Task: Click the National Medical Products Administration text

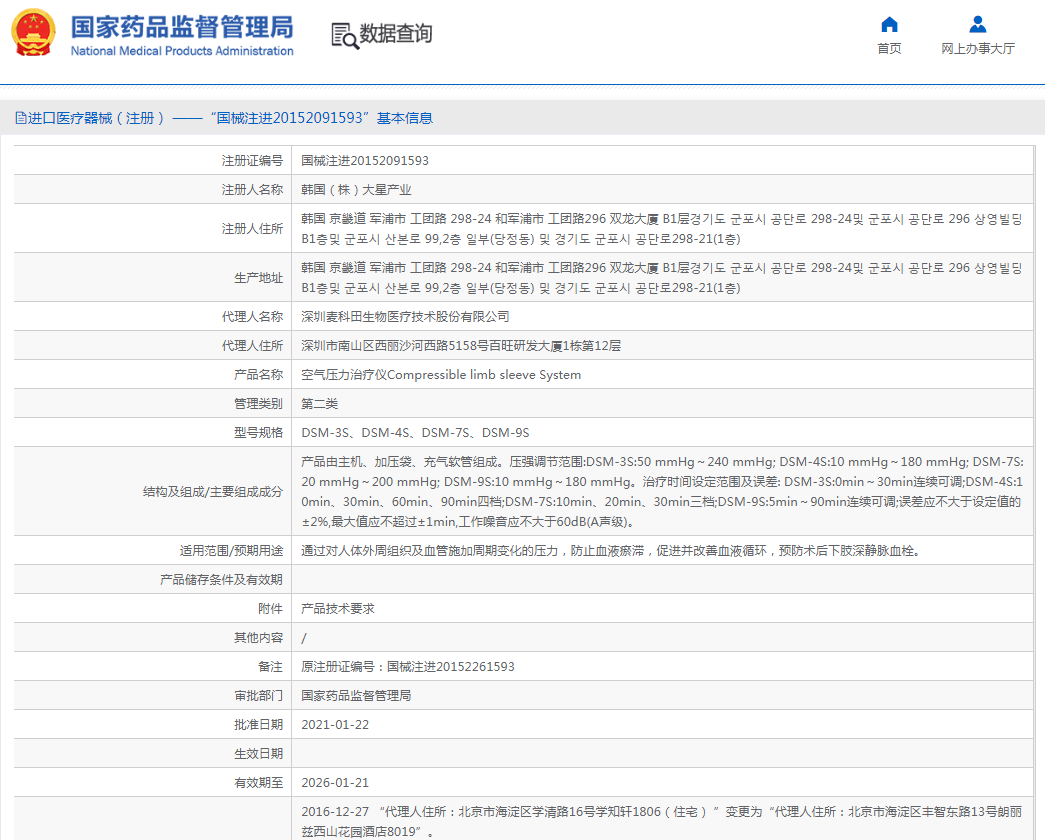Action: (x=182, y=51)
